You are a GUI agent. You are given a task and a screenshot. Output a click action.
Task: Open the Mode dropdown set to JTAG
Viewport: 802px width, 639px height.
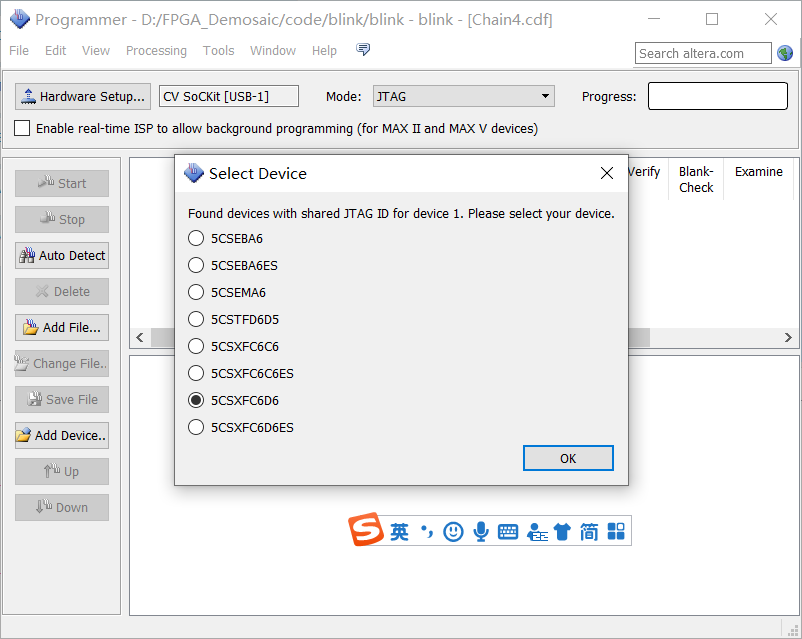(x=463, y=97)
